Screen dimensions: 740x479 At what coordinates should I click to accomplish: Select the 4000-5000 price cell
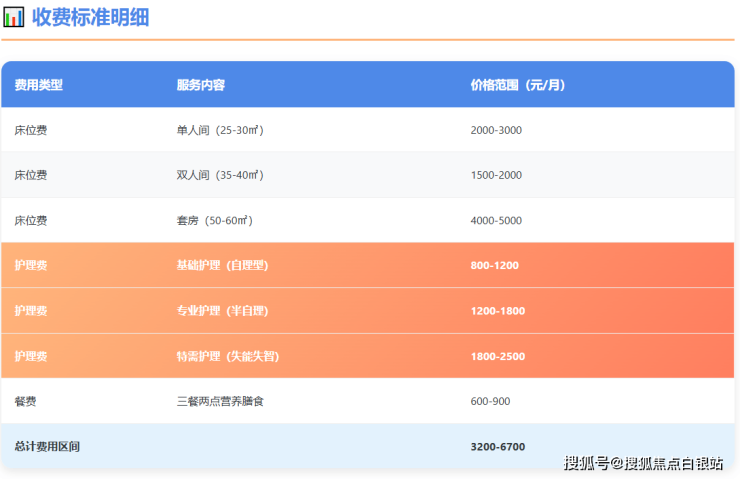pos(495,220)
